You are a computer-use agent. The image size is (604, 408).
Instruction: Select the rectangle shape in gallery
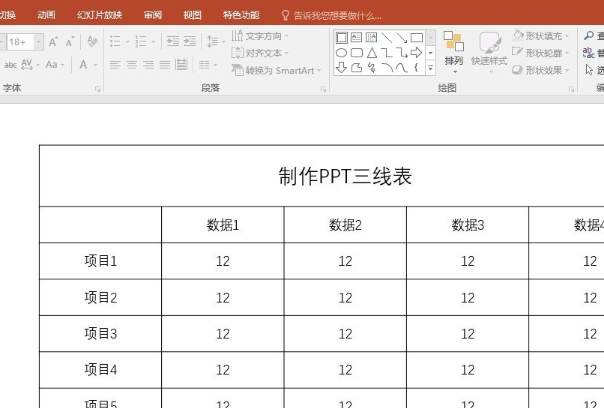416,37
